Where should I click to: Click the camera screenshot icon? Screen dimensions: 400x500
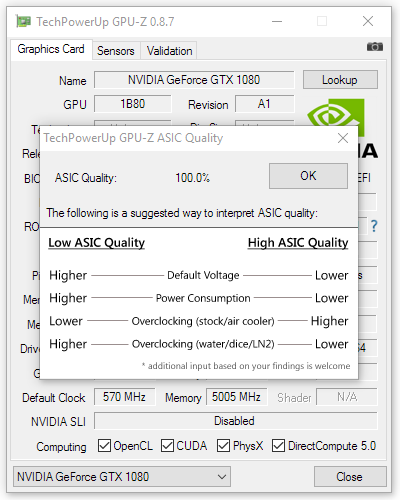point(375,47)
